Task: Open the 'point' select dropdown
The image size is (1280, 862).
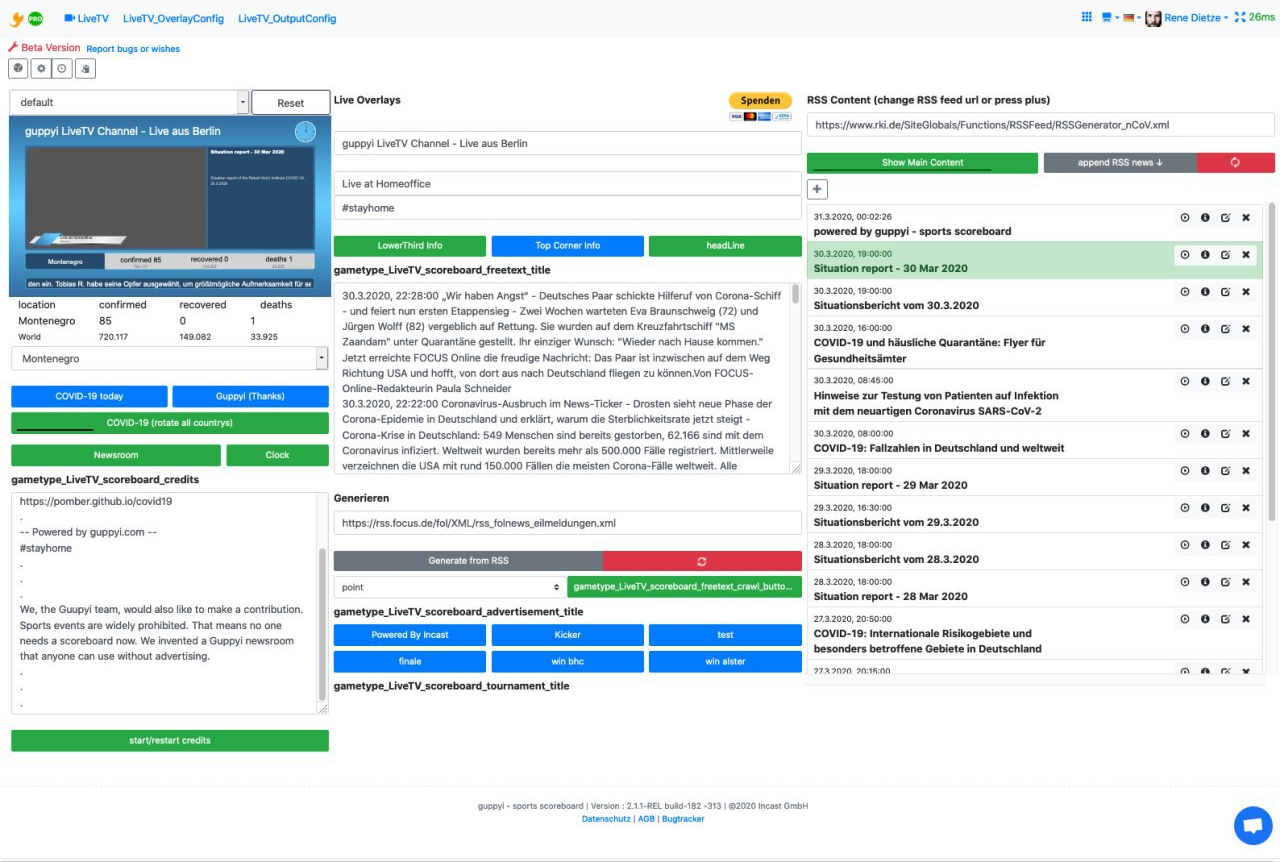Action: [448, 587]
